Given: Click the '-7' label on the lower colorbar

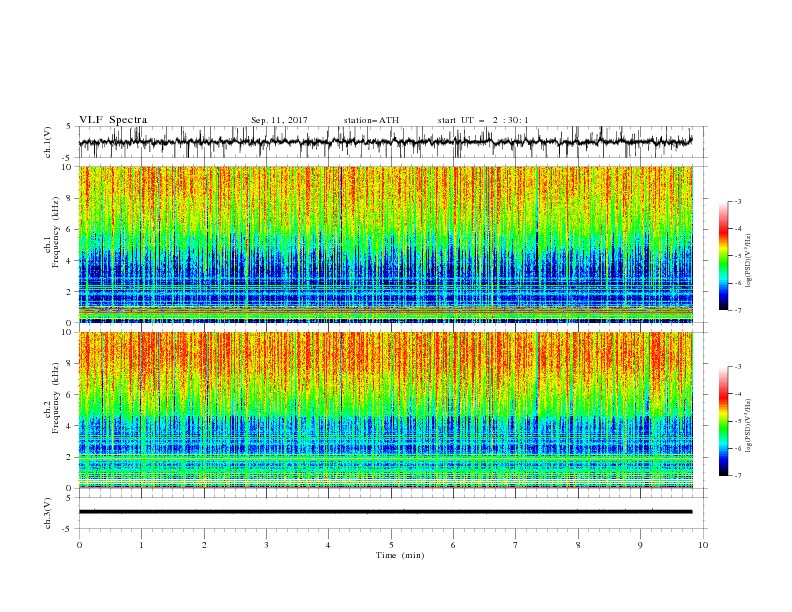Looking at the screenshot, I should 737,476.
